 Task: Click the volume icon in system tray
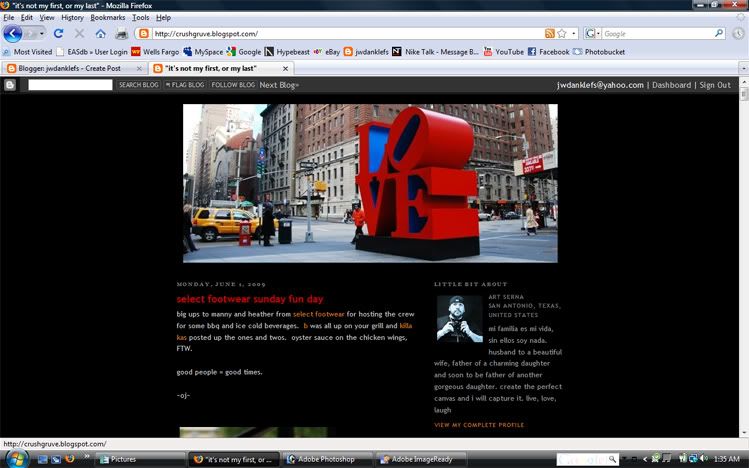coord(704,459)
